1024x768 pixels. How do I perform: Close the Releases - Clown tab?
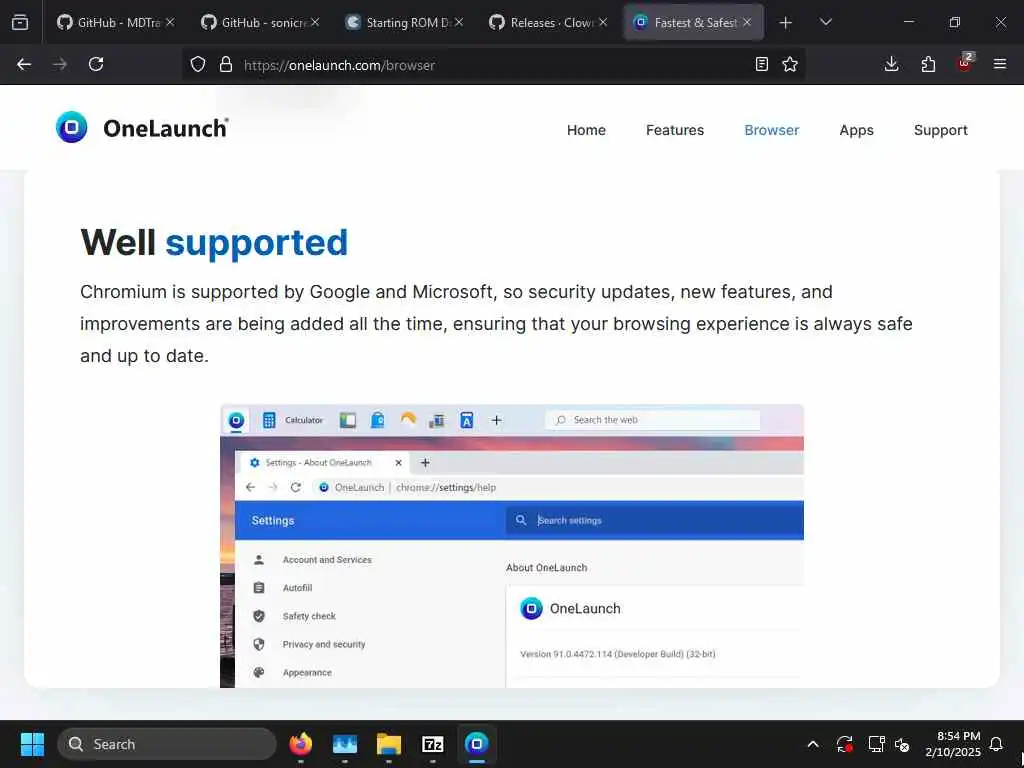pyautogui.click(x=603, y=22)
